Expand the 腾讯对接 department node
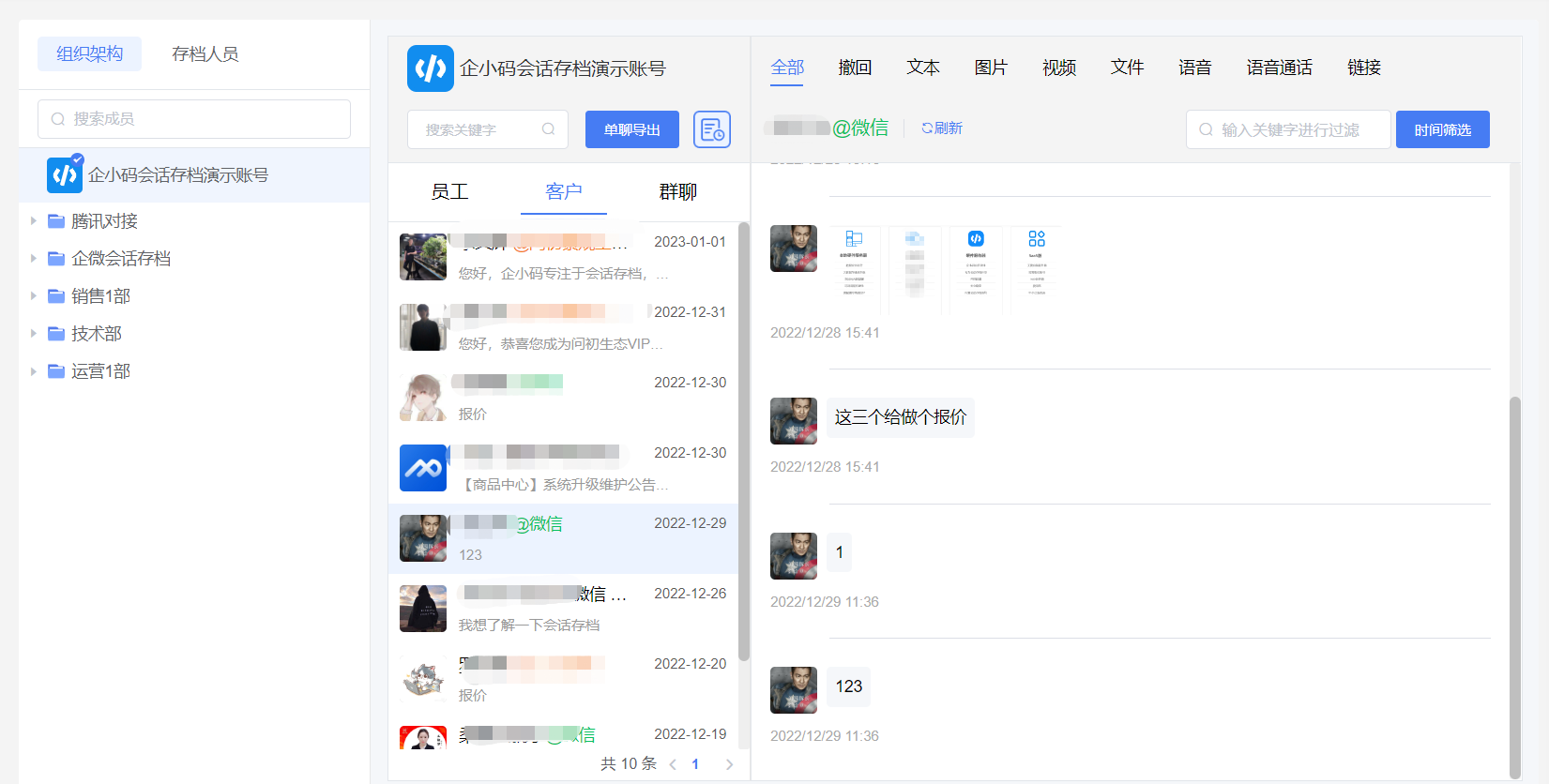The height and width of the screenshot is (784, 1549). point(34,221)
